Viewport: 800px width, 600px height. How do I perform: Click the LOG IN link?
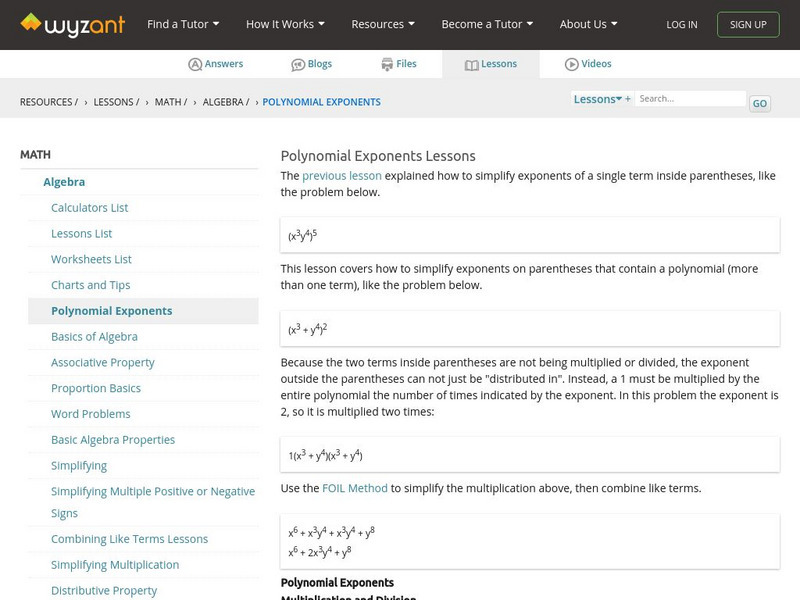[682, 24]
